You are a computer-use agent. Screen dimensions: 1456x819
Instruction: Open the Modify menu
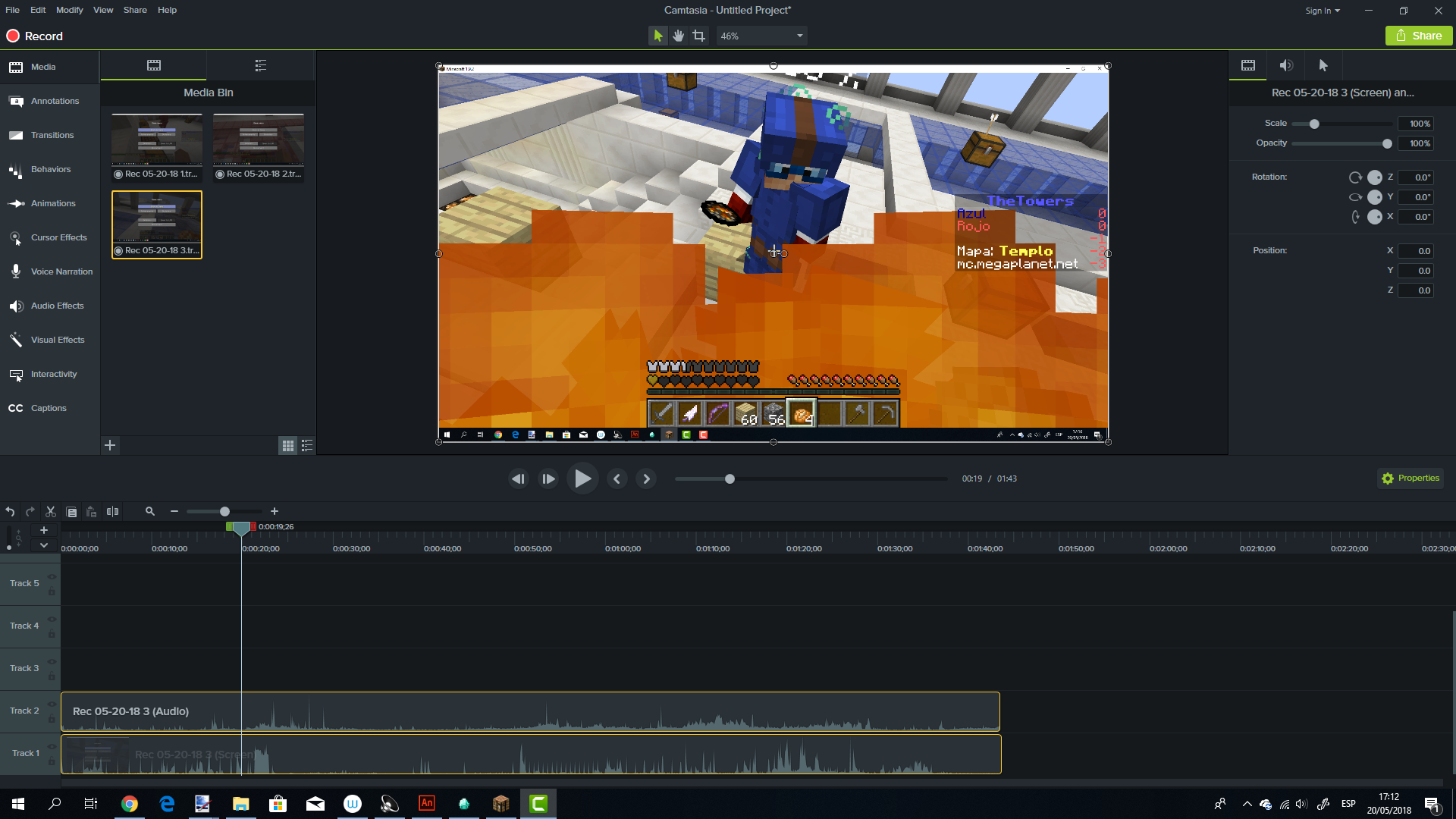pos(69,10)
